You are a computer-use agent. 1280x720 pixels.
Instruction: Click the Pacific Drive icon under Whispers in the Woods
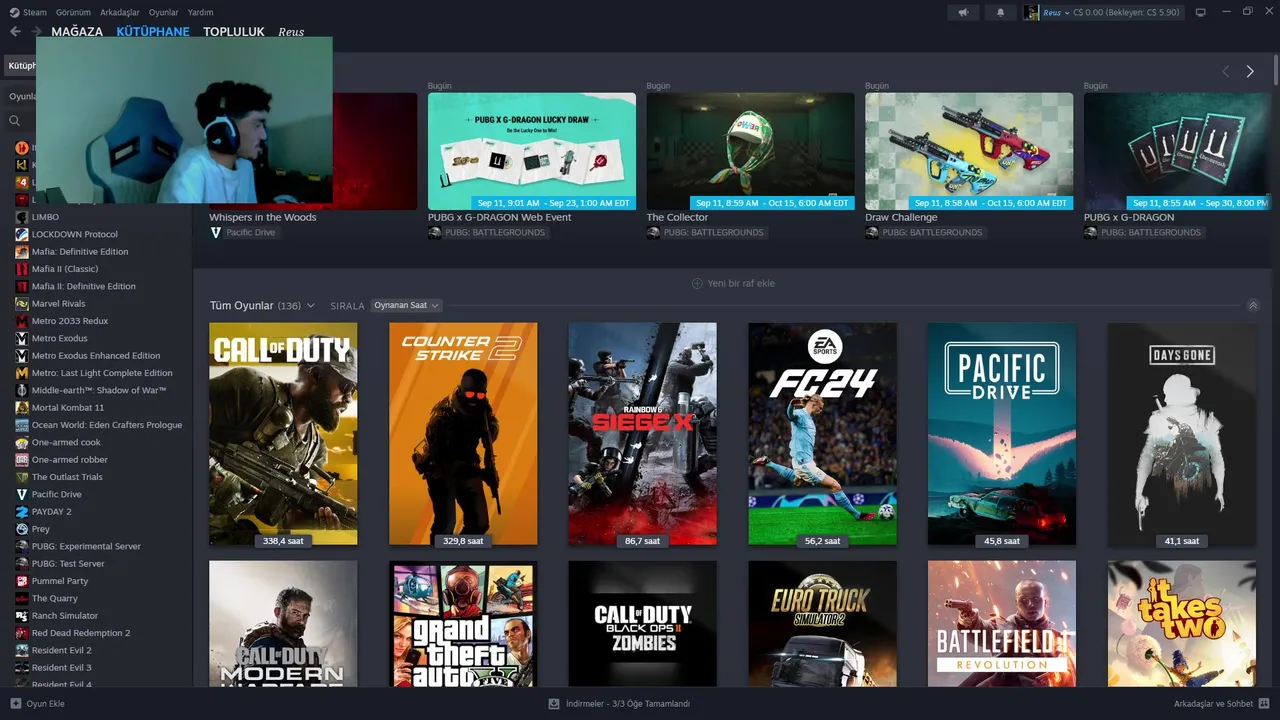[216, 232]
